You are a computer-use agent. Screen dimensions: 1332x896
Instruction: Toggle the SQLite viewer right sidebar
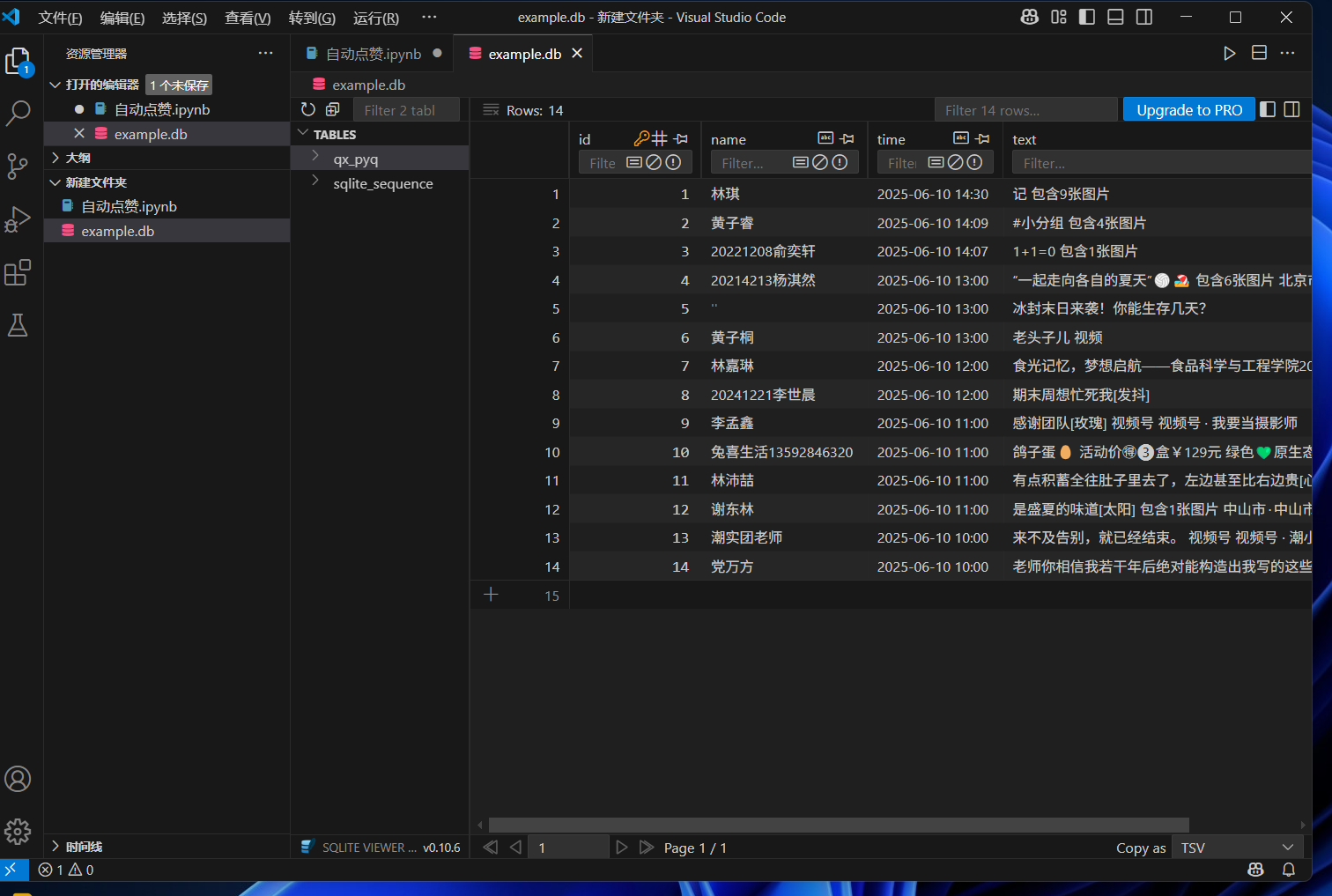(1292, 109)
